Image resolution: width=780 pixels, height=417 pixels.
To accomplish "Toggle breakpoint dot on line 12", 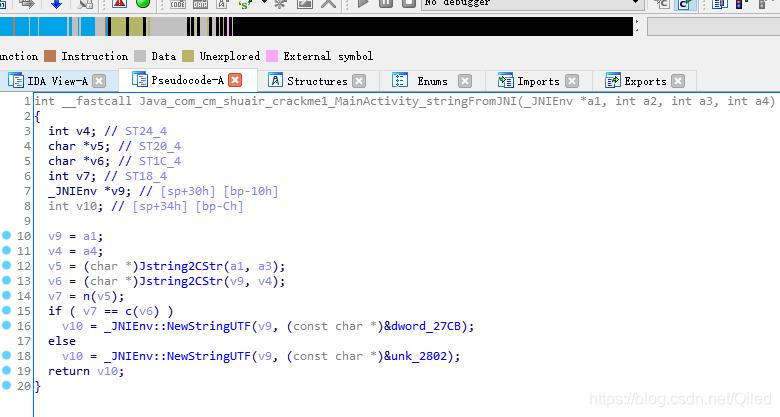I will pos(6,265).
